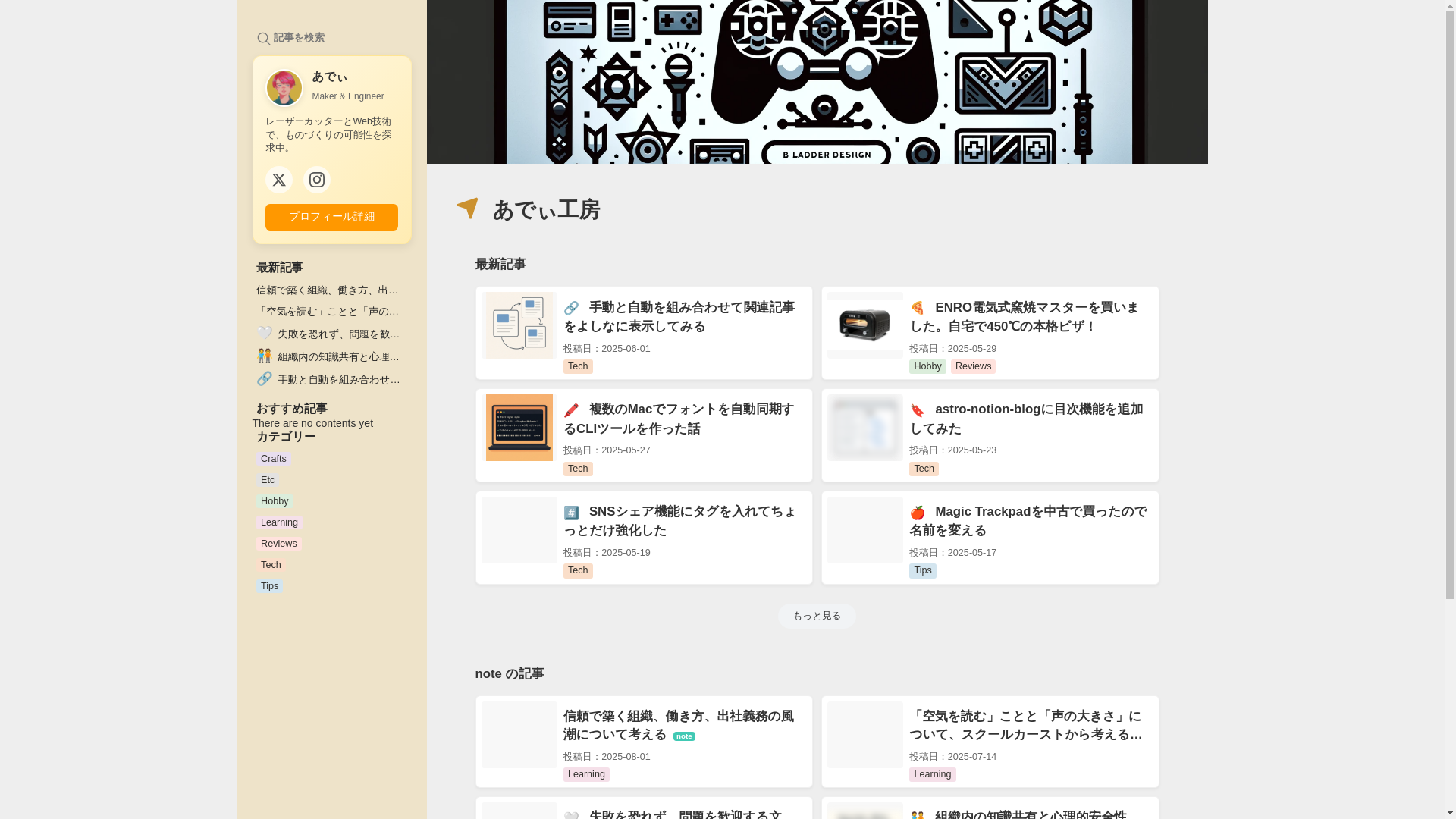This screenshot has width=1456, height=819.
Task: Click the あでぃ工房 site title
Action: (x=546, y=209)
